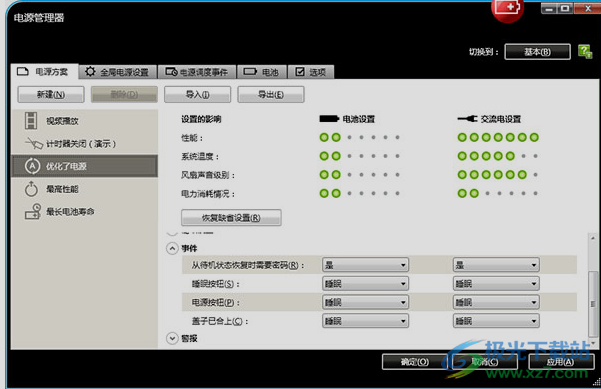Click the 导出(E) button

pos(271,94)
